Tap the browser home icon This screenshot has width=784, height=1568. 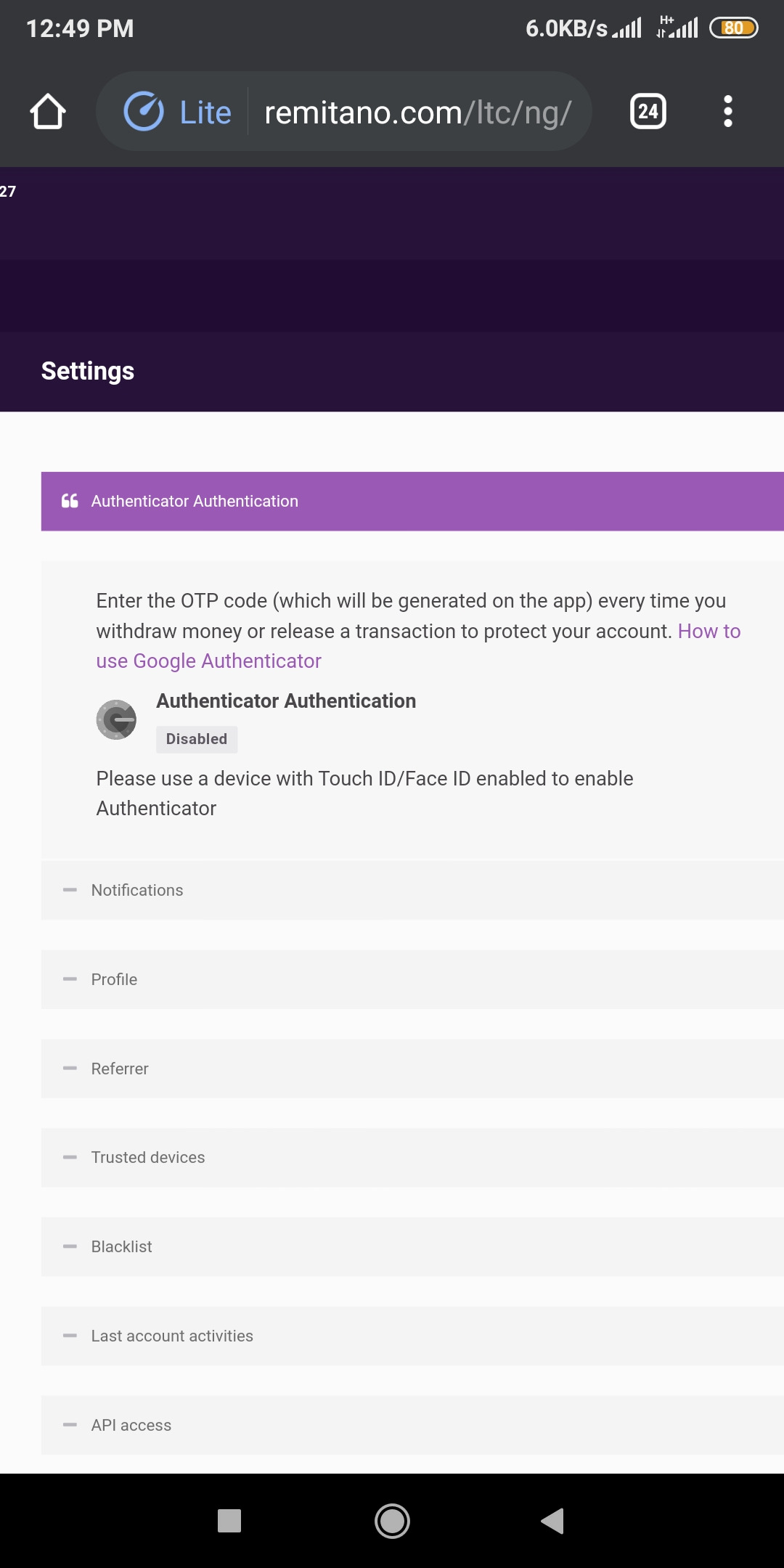[x=48, y=112]
